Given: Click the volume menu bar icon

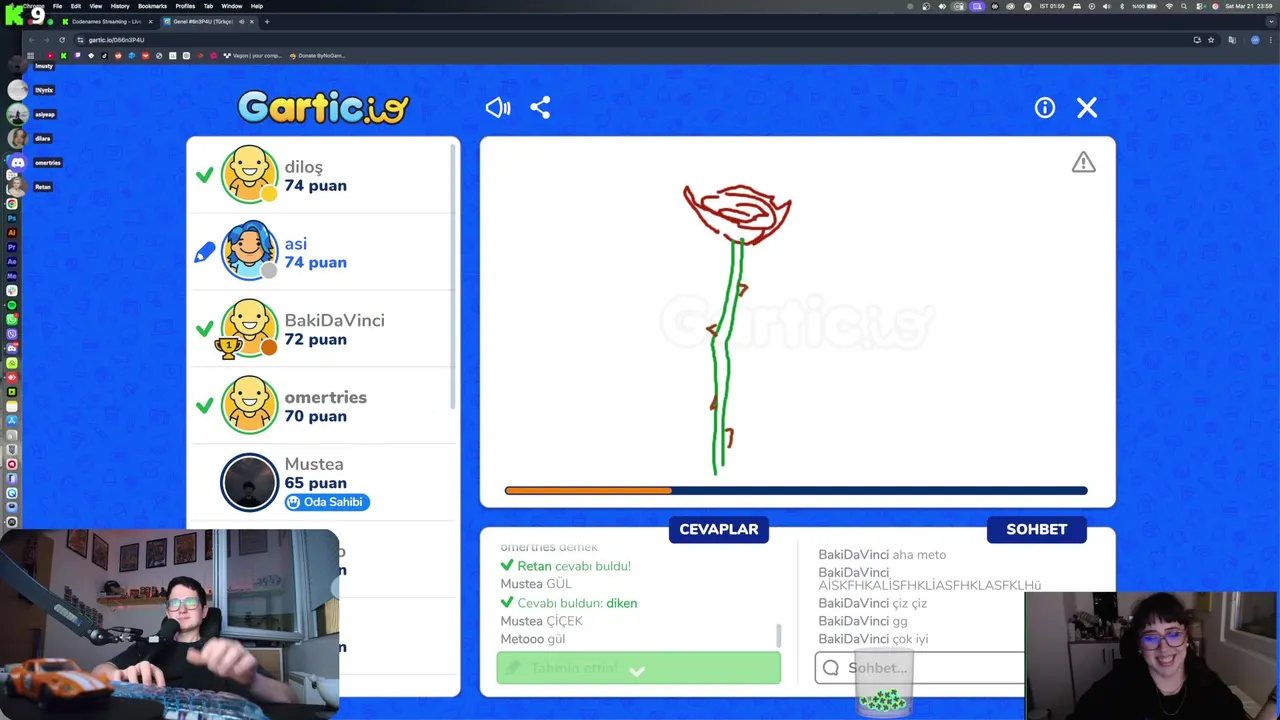Looking at the screenshot, I should point(1105,6).
